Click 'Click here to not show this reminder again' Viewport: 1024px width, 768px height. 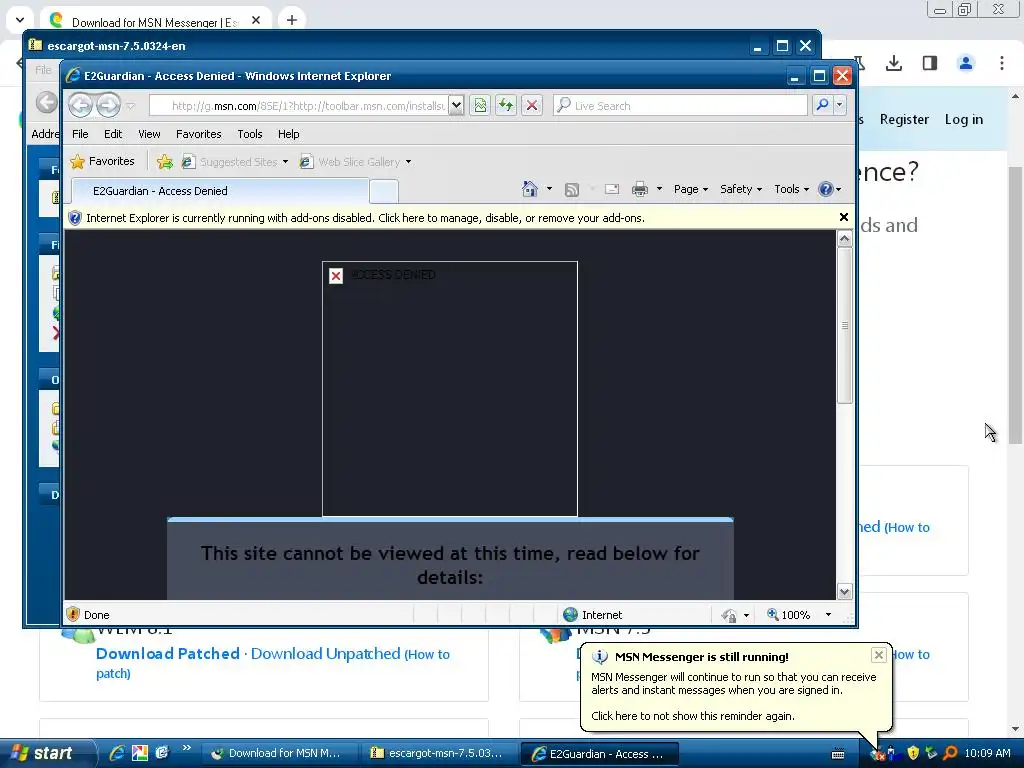(x=693, y=716)
